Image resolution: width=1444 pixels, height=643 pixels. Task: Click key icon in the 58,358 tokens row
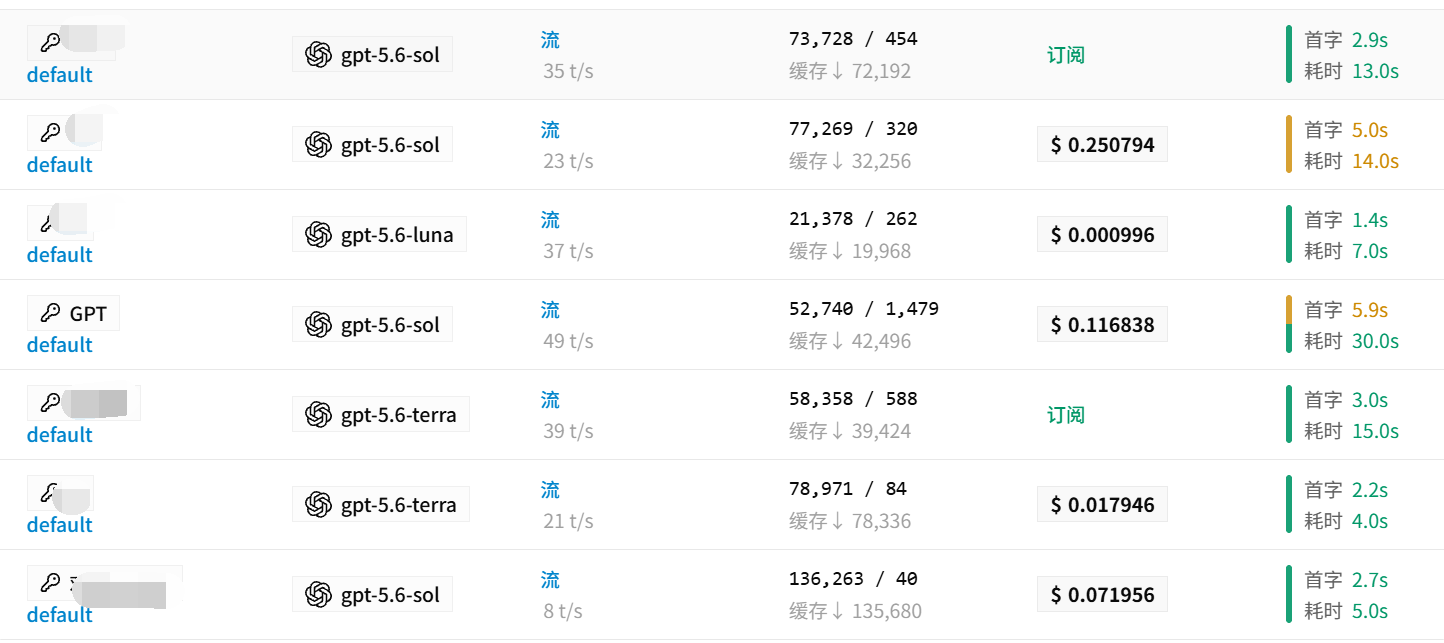(50, 403)
